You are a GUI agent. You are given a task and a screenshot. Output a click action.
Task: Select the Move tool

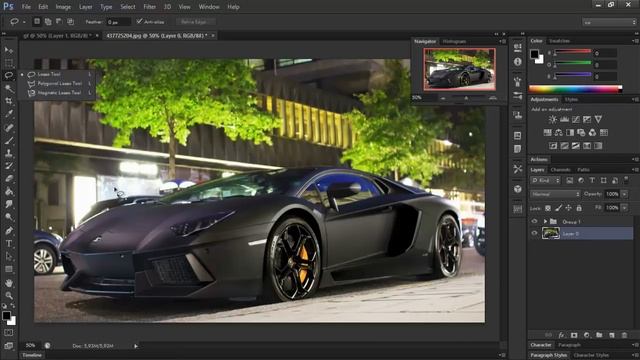pos(9,50)
